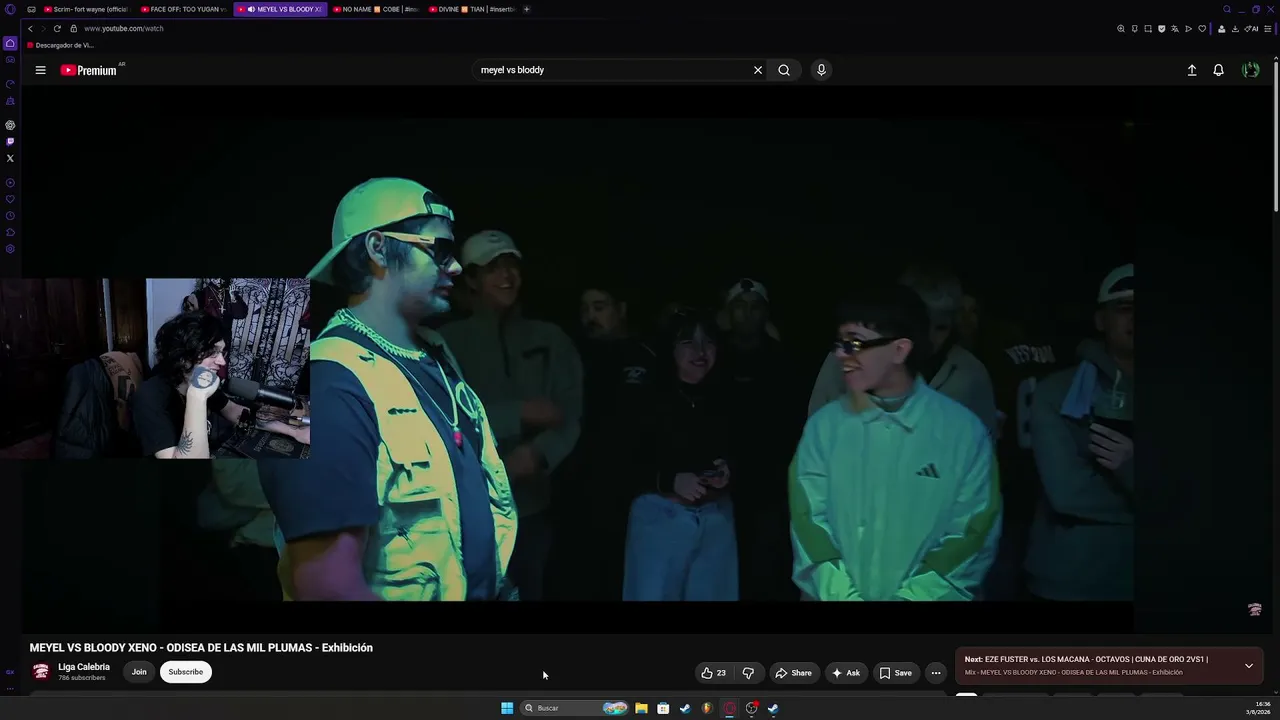Click the taskbar Buscar search box

(574, 708)
